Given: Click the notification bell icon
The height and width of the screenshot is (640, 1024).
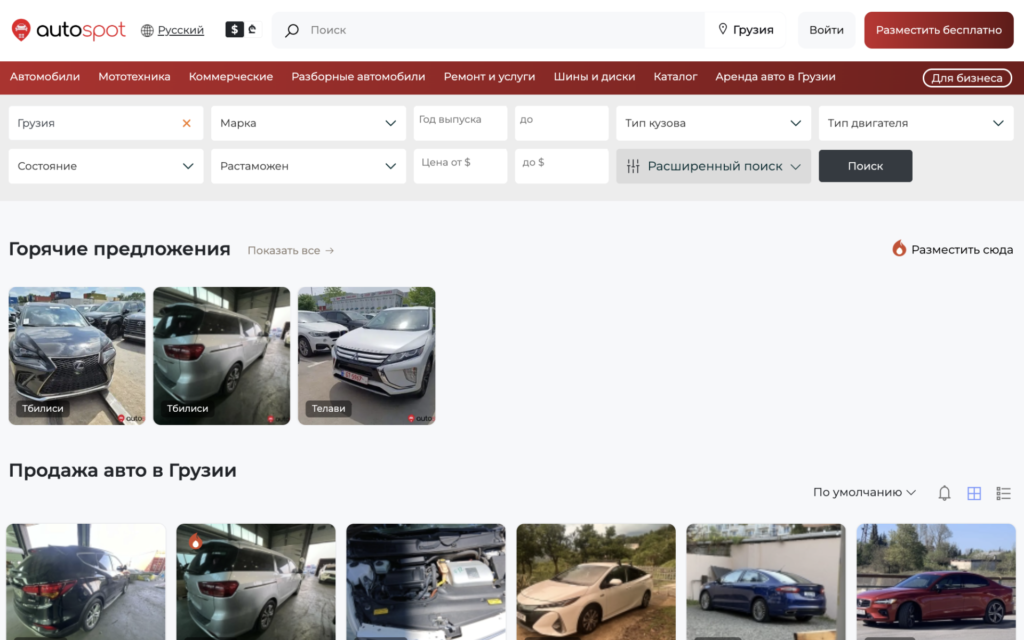Looking at the screenshot, I should pyautogui.click(x=944, y=493).
